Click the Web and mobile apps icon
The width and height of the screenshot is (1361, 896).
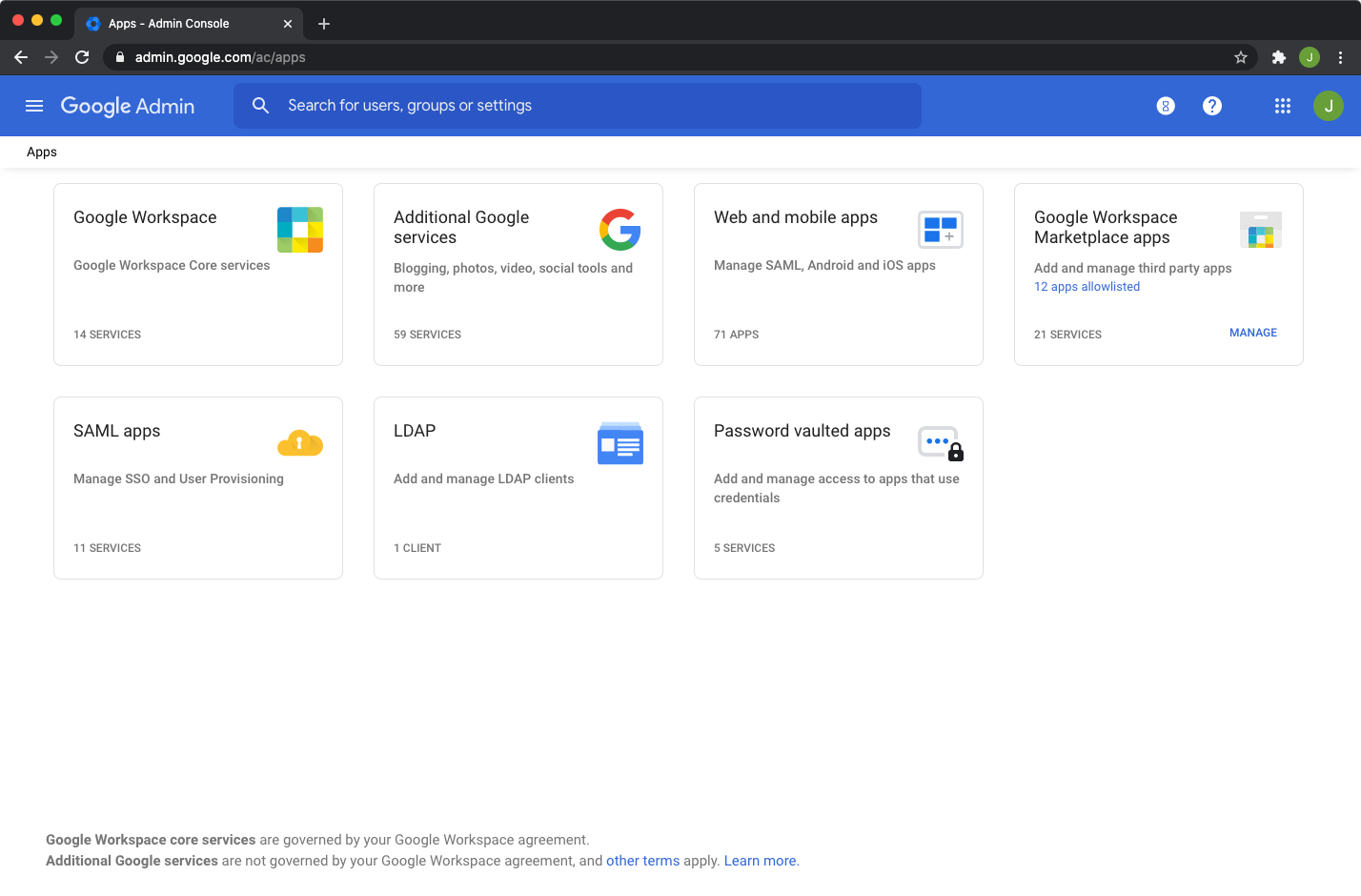(940, 230)
